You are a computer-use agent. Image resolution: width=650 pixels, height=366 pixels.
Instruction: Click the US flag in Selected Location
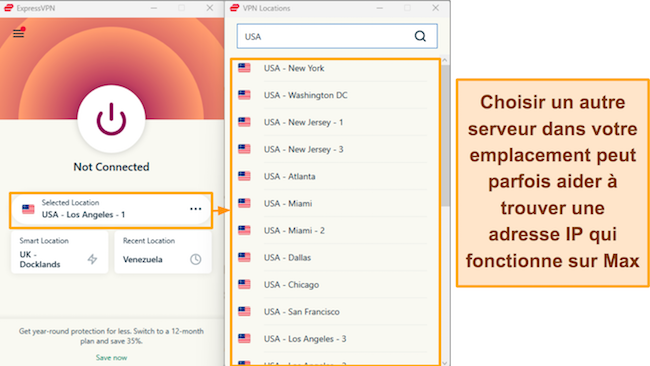[28, 209]
